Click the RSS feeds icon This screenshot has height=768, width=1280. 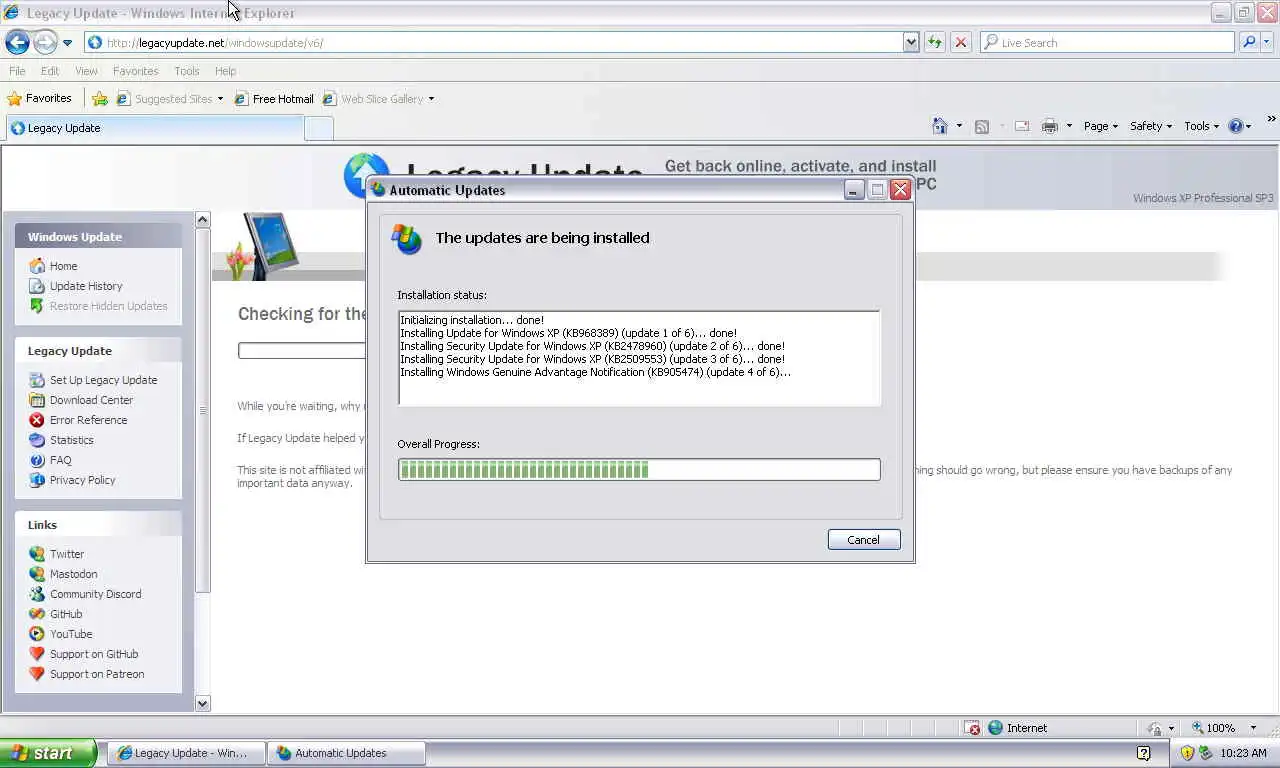(982, 126)
